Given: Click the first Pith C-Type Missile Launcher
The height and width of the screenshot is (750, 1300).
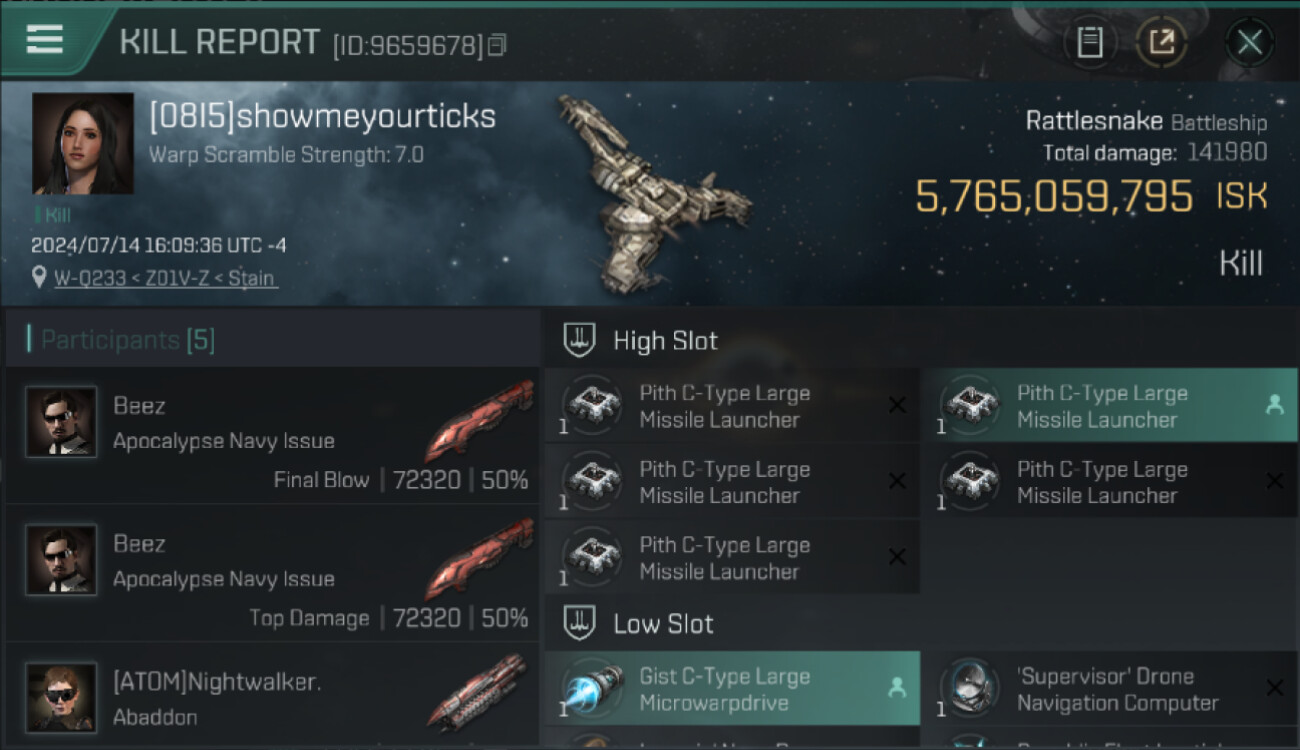Looking at the screenshot, I should (732, 406).
